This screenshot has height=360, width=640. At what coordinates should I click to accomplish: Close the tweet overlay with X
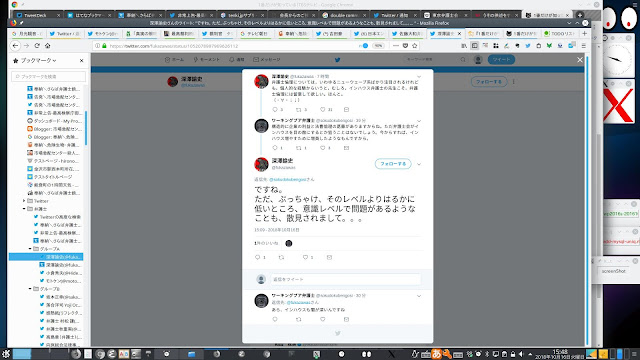point(580,60)
